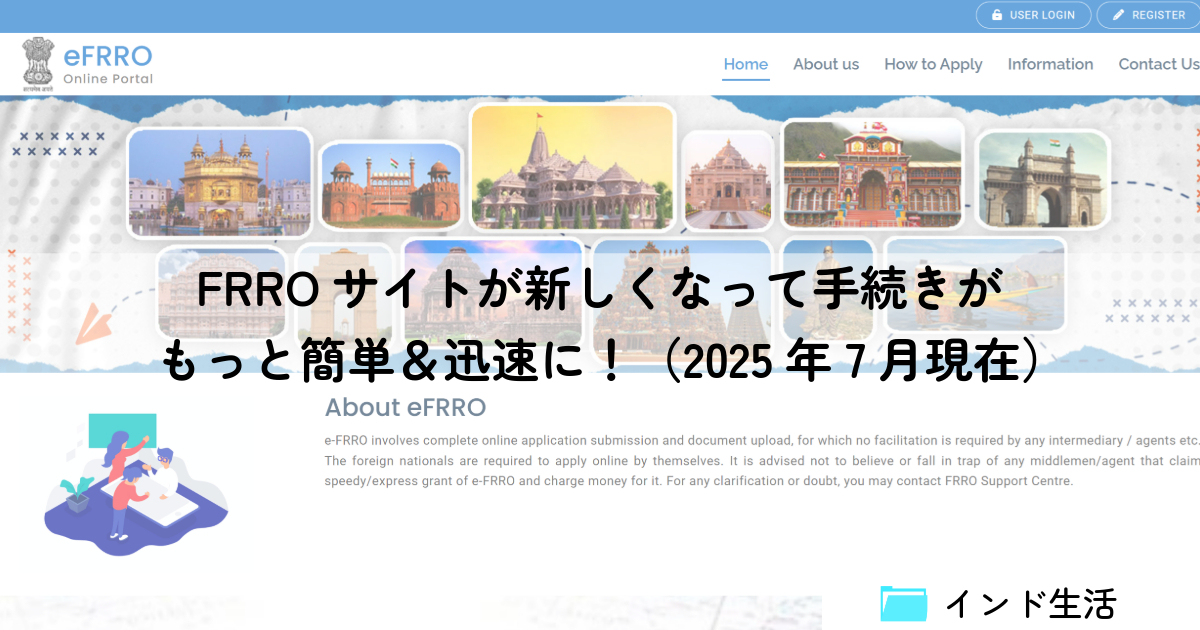1200x630 pixels.
Task: Select the lock icon in USER LOGIN
Action: point(996,15)
